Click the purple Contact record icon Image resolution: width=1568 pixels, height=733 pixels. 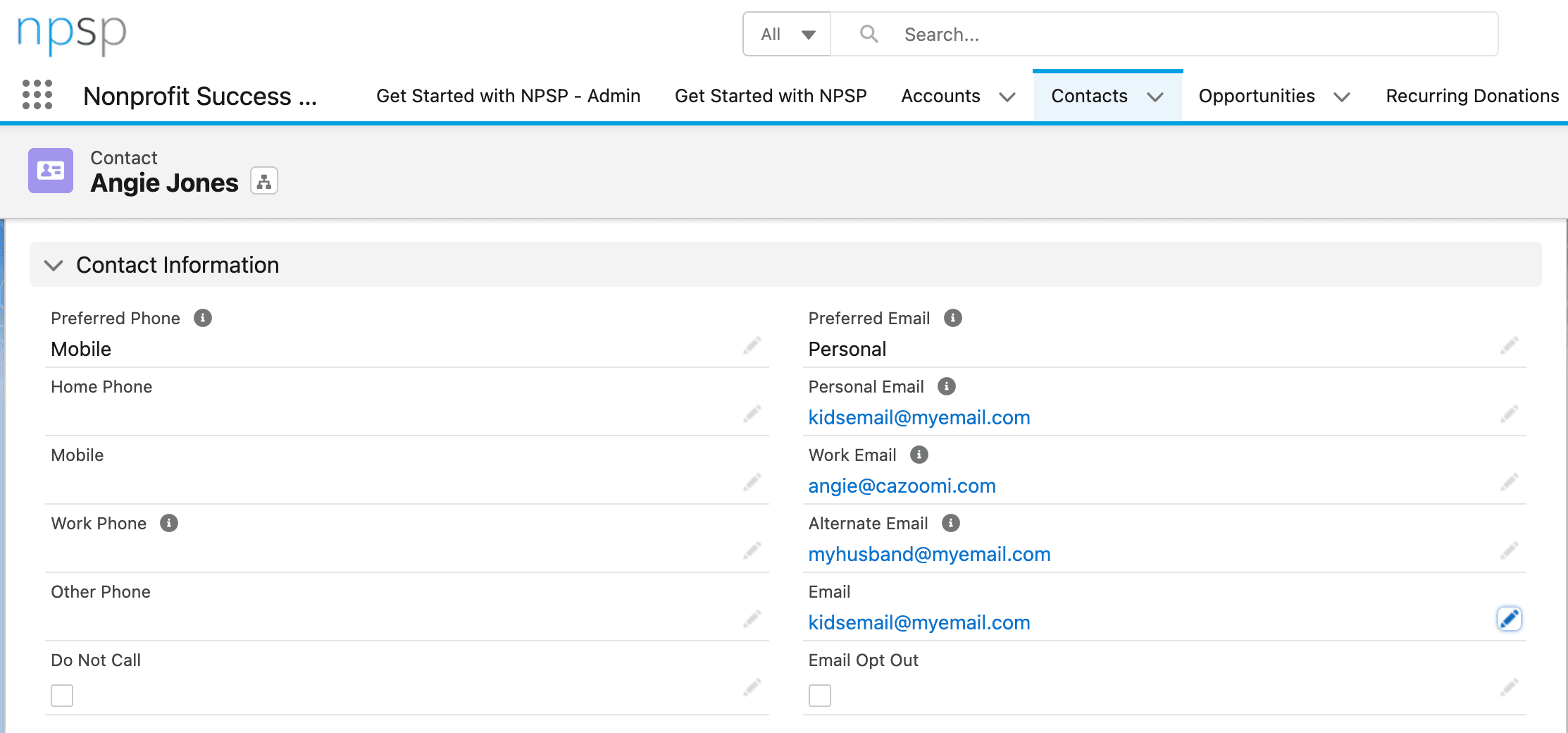51,171
